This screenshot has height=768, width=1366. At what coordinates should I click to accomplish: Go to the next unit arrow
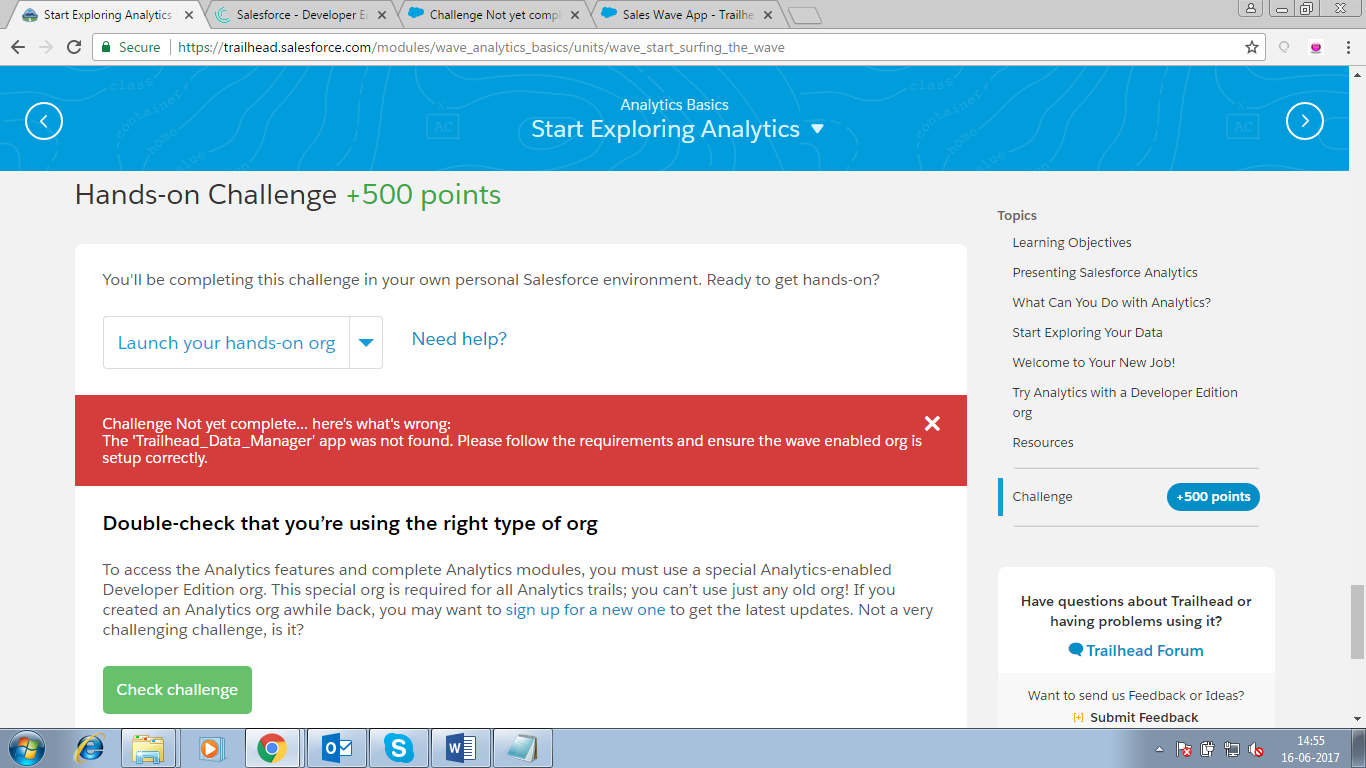1304,121
